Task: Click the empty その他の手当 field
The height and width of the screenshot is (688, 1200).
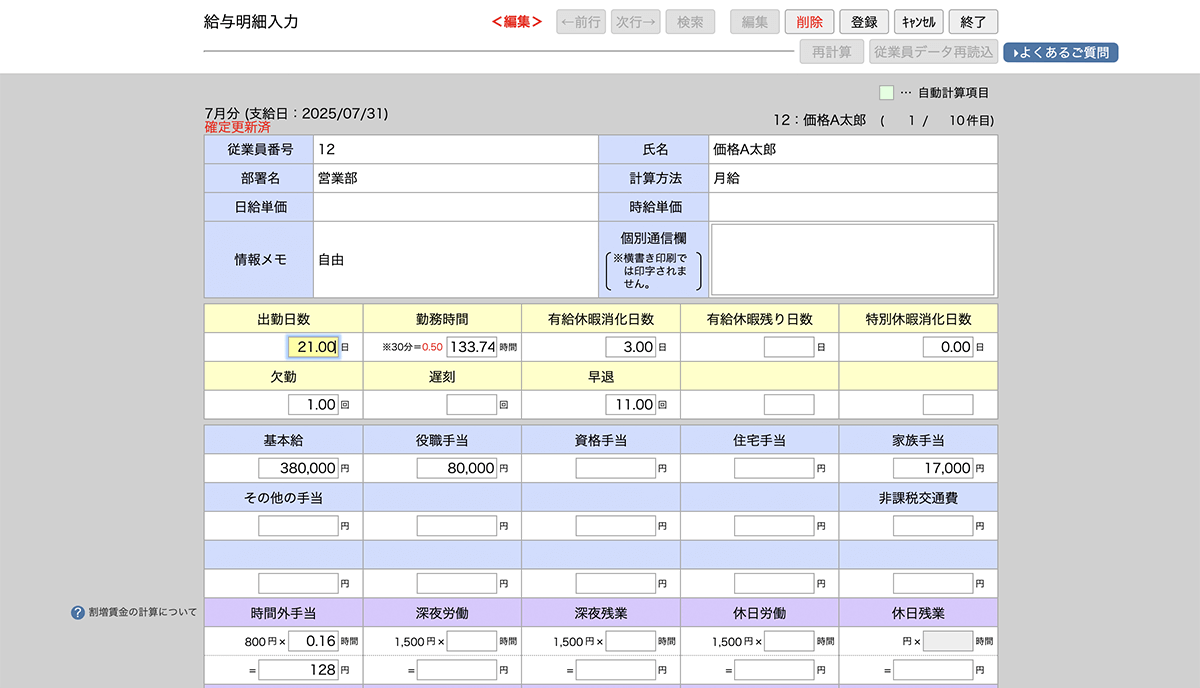Action: click(298, 526)
